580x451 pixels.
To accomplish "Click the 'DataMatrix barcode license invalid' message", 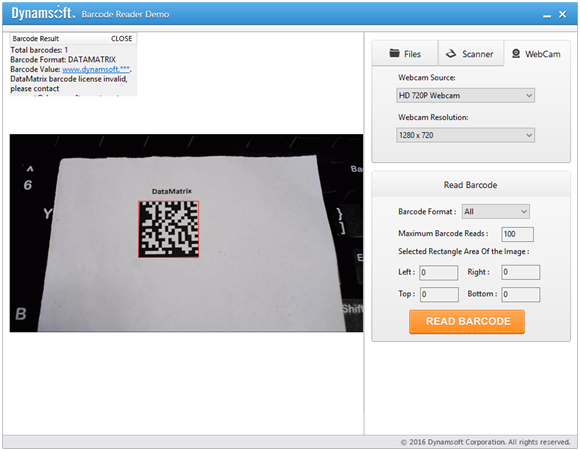I will (69, 79).
